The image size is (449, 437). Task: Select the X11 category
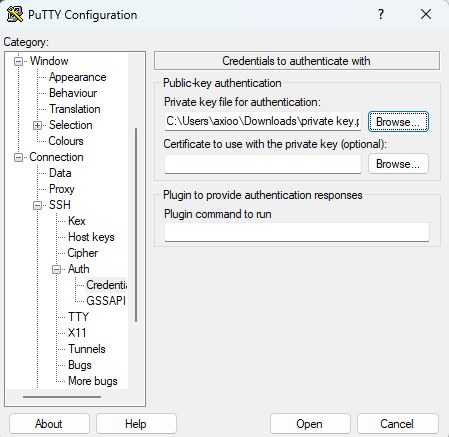[77, 333]
